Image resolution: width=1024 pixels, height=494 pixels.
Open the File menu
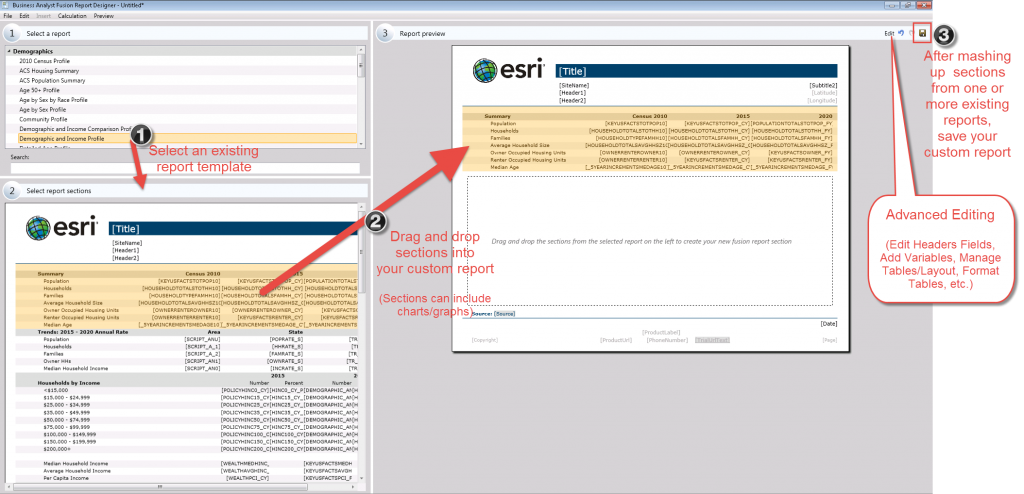(x=8, y=14)
